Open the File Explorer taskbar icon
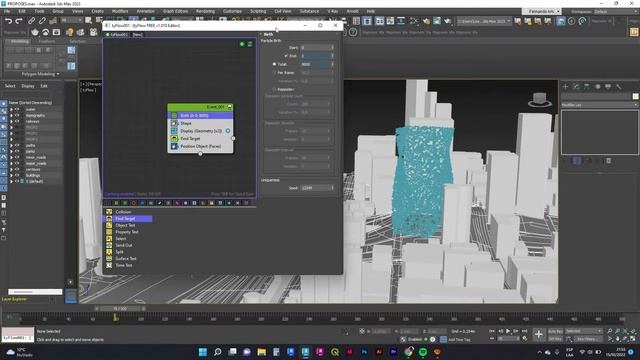Image resolution: width=640 pixels, height=360 pixels. click(x=262, y=352)
